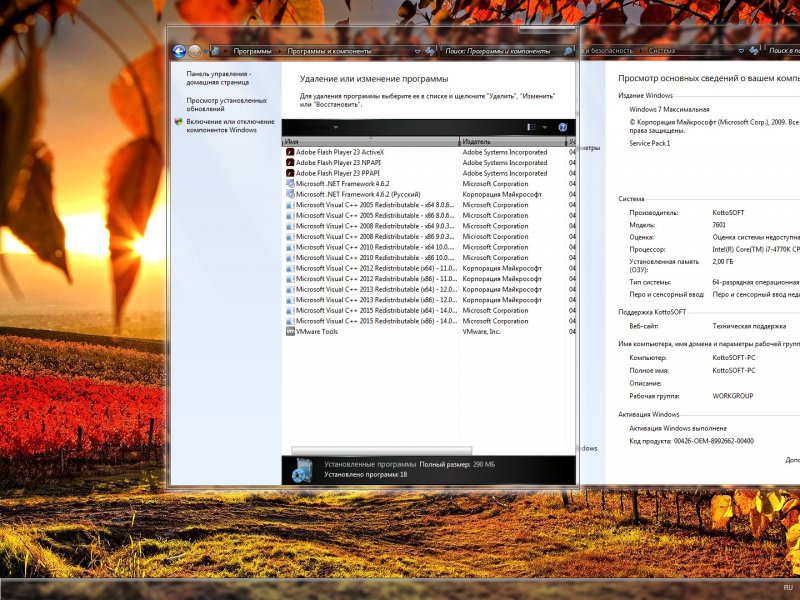This screenshot has width=800, height=600.
Task: Click the Control Panel icon in the address bar
Action: pos(216,51)
